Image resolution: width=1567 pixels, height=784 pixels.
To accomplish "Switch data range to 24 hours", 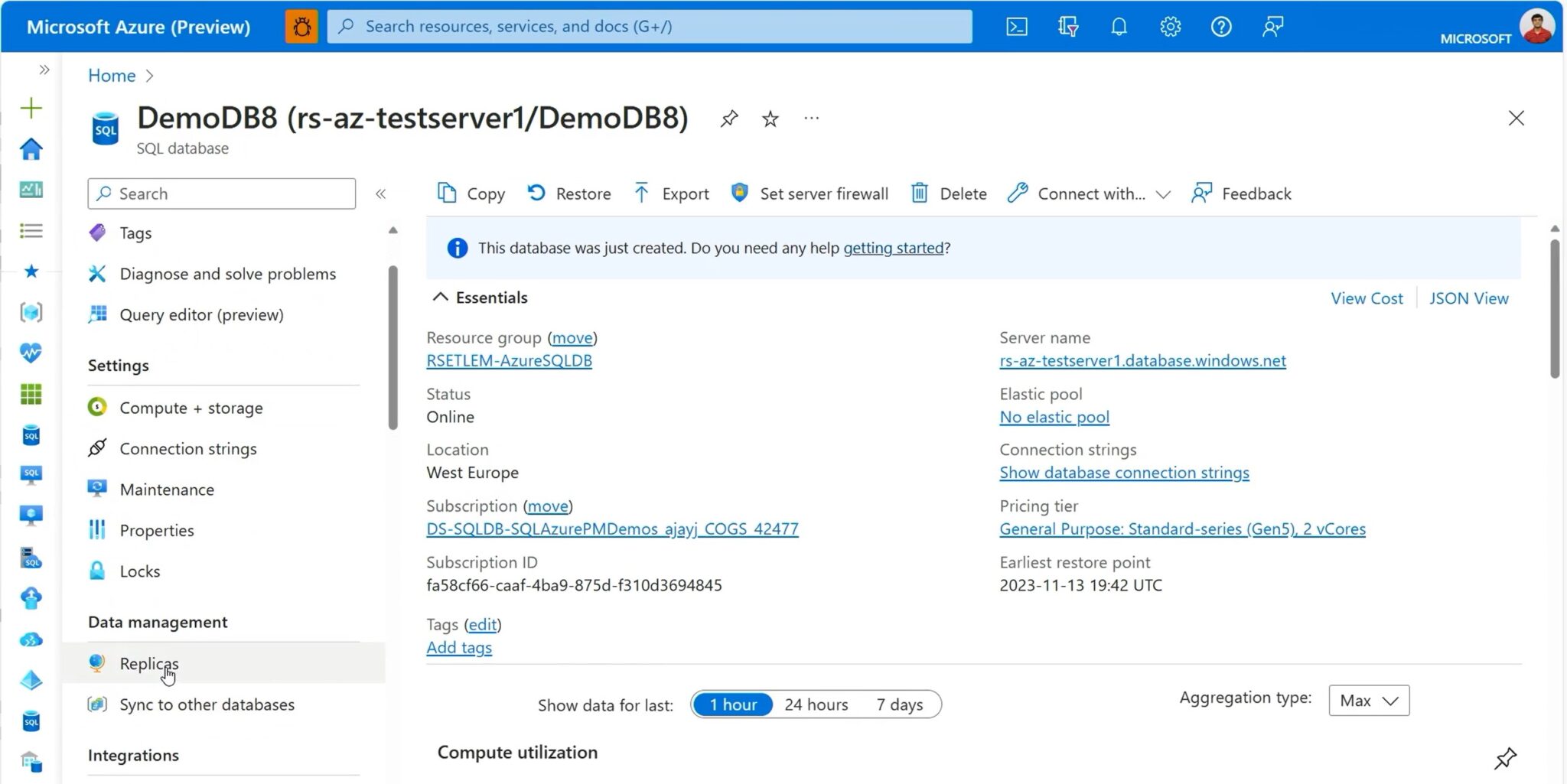I will (816, 704).
